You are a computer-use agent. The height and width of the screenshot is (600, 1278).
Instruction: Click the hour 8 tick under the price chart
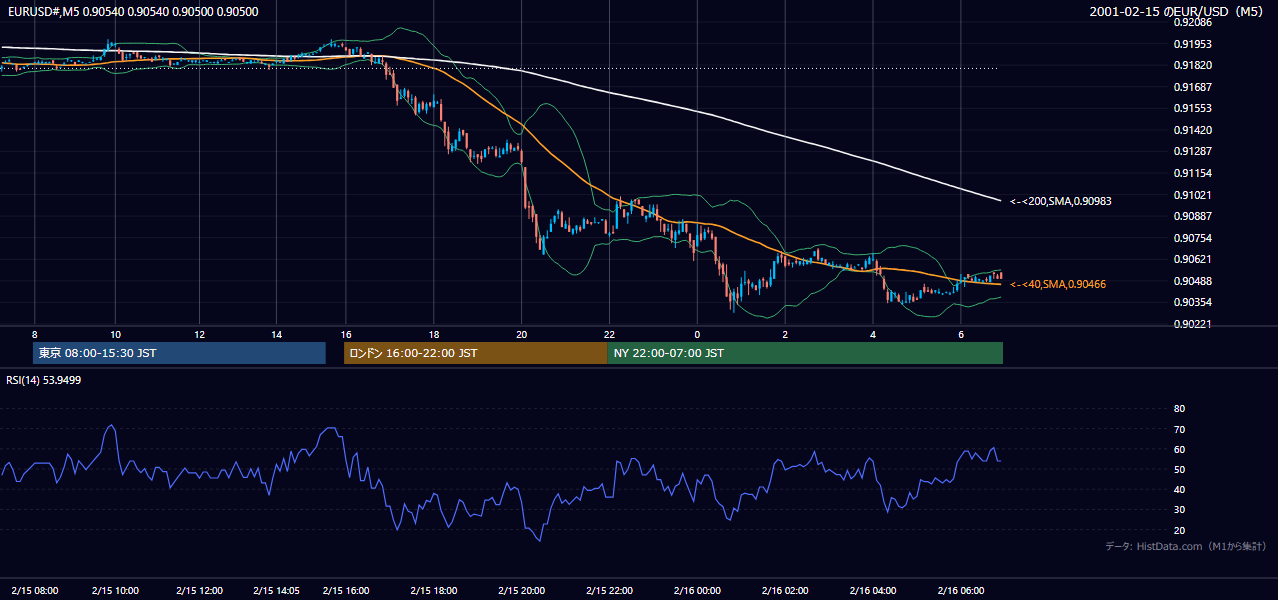34,334
